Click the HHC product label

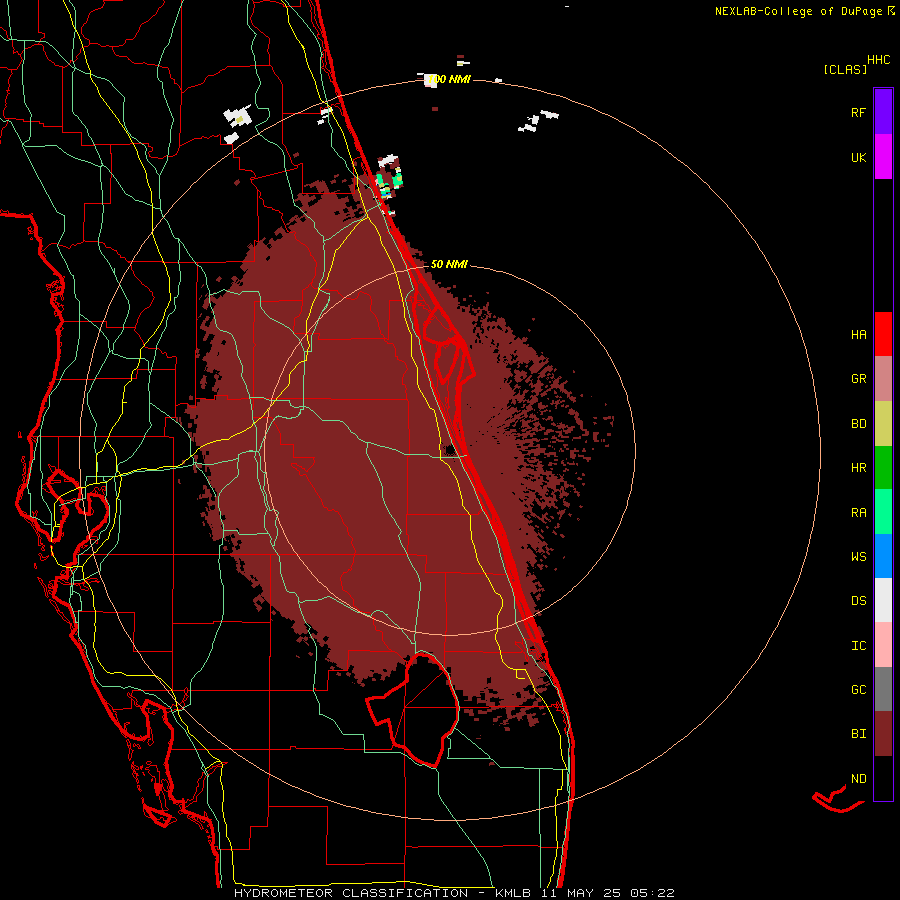click(879, 60)
